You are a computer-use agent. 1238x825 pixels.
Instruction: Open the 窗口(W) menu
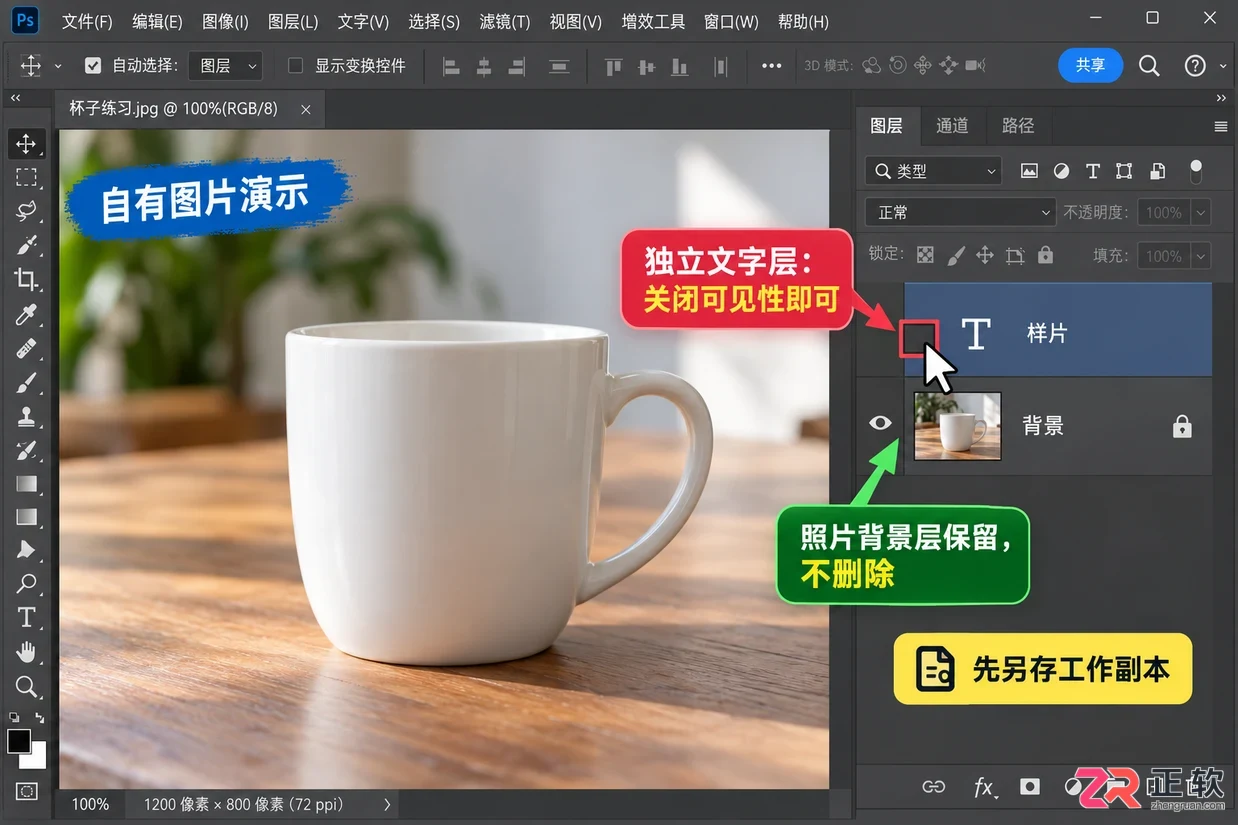pyautogui.click(x=731, y=21)
